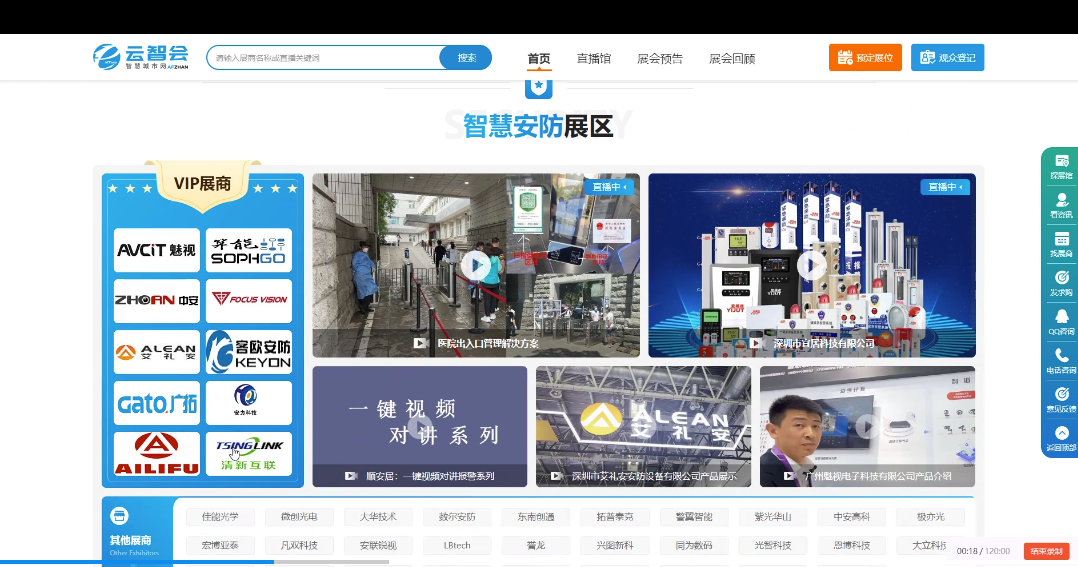The width and height of the screenshot is (1078, 567).
Task: Open the 展会预告 tab
Action: [660, 58]
